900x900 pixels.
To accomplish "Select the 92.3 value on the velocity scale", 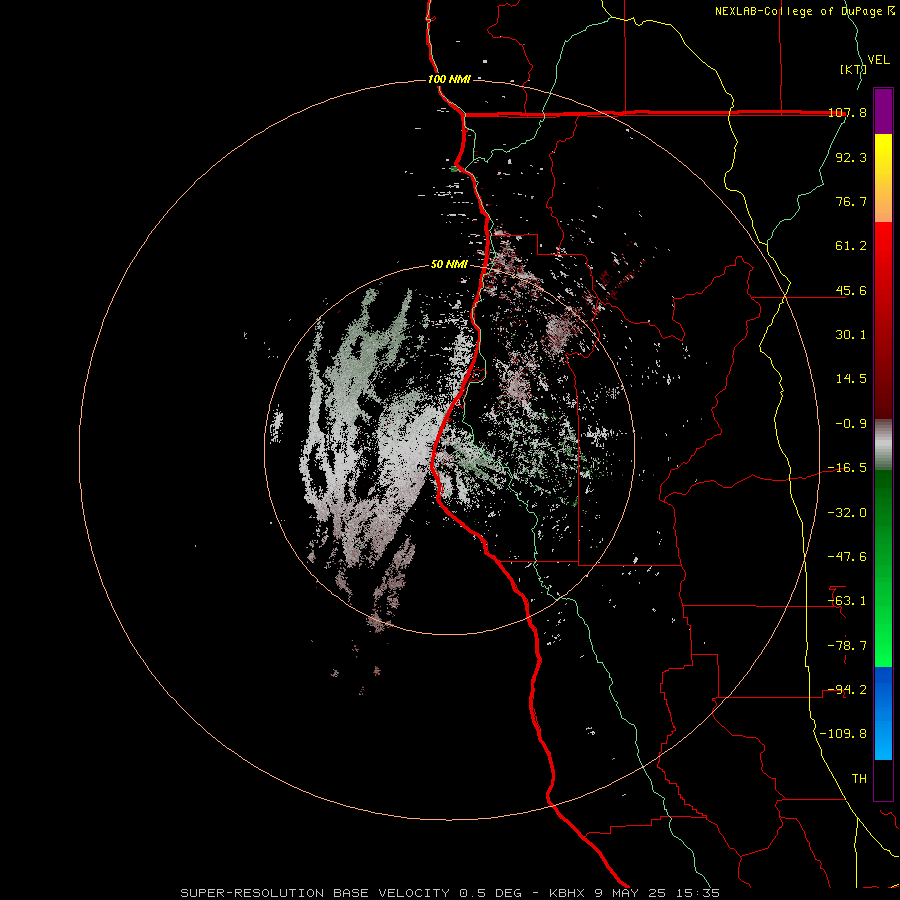I will pos(851,157).
